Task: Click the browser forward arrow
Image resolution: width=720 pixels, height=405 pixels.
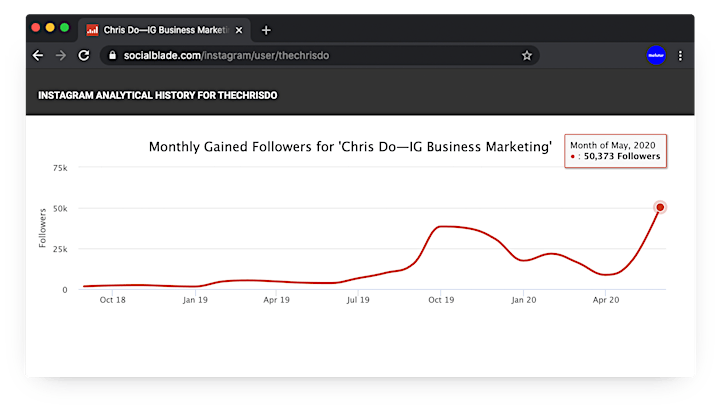Action: click(61, 56)
